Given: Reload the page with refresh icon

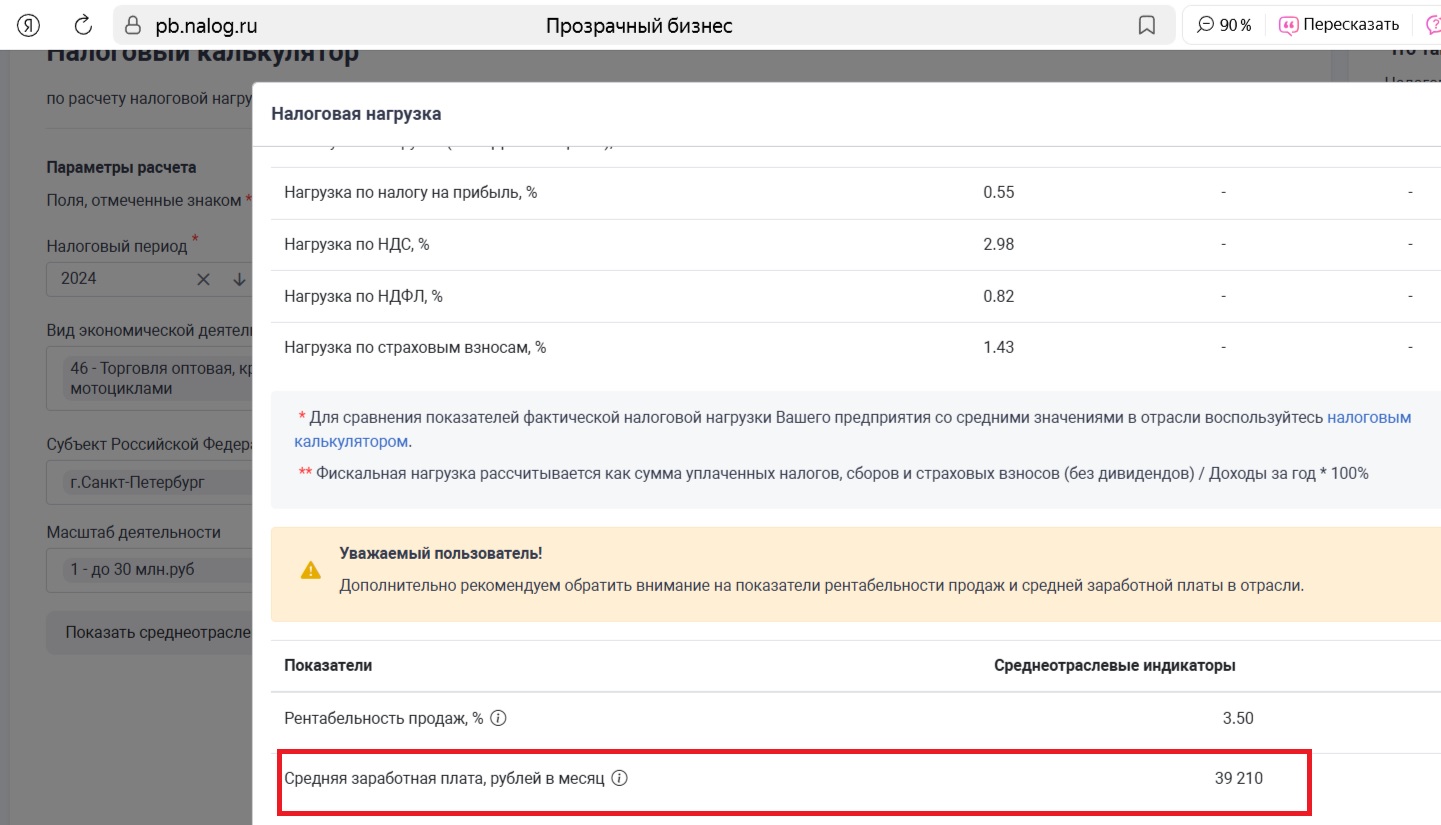Looking at the screenshot, I should (x=84, y=25).
